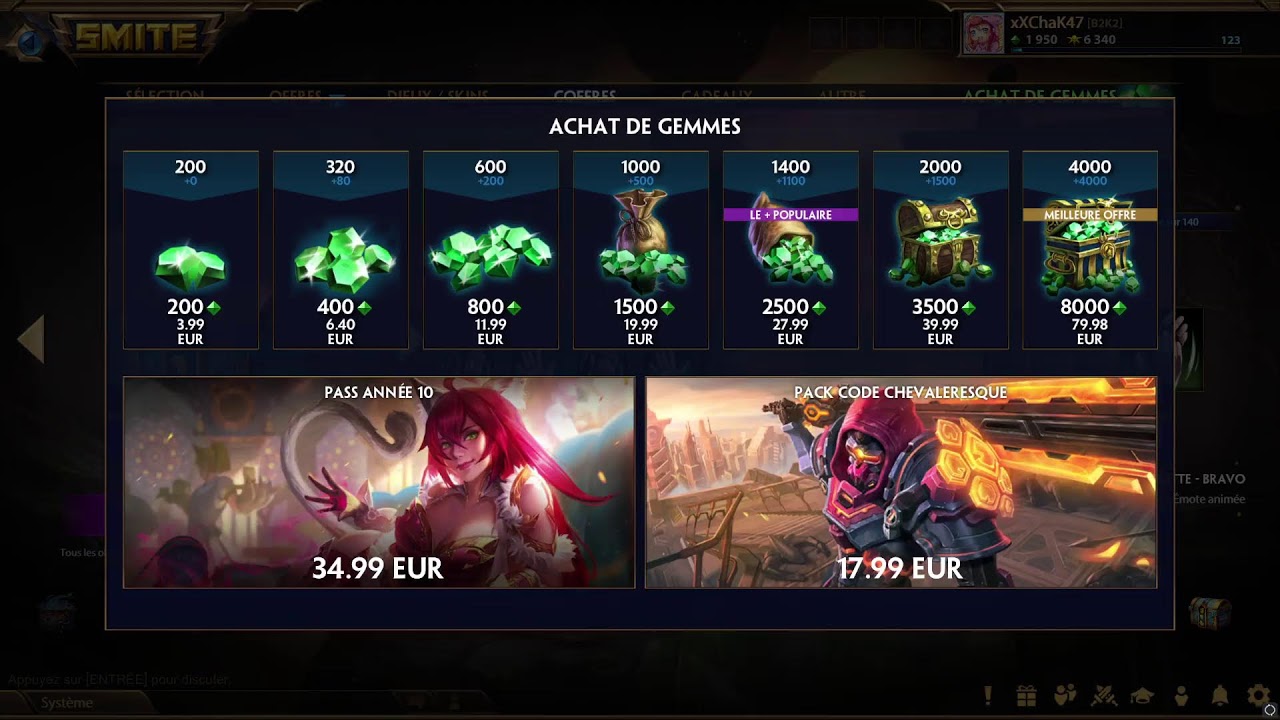Go back with the left arrow
This screenshot has width=1280, height=720.
31,339
